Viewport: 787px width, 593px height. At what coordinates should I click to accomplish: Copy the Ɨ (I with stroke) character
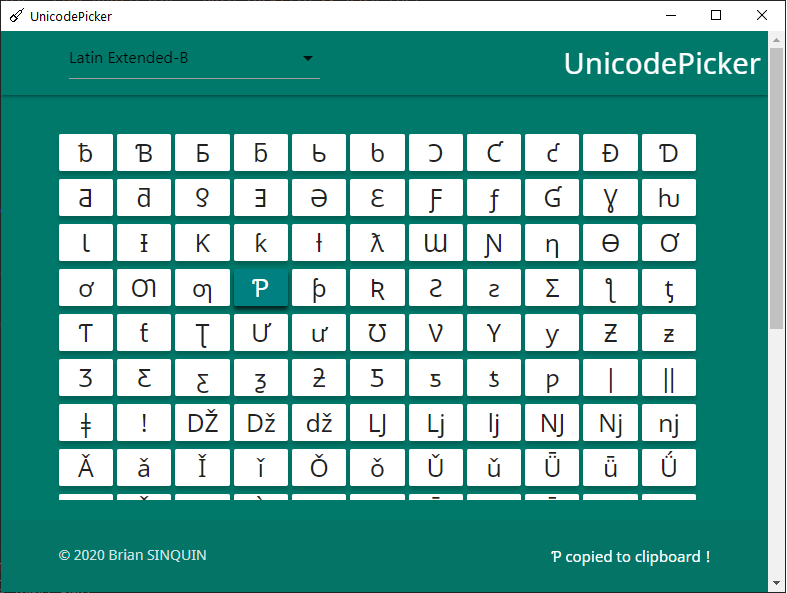[x=144, y=243]
